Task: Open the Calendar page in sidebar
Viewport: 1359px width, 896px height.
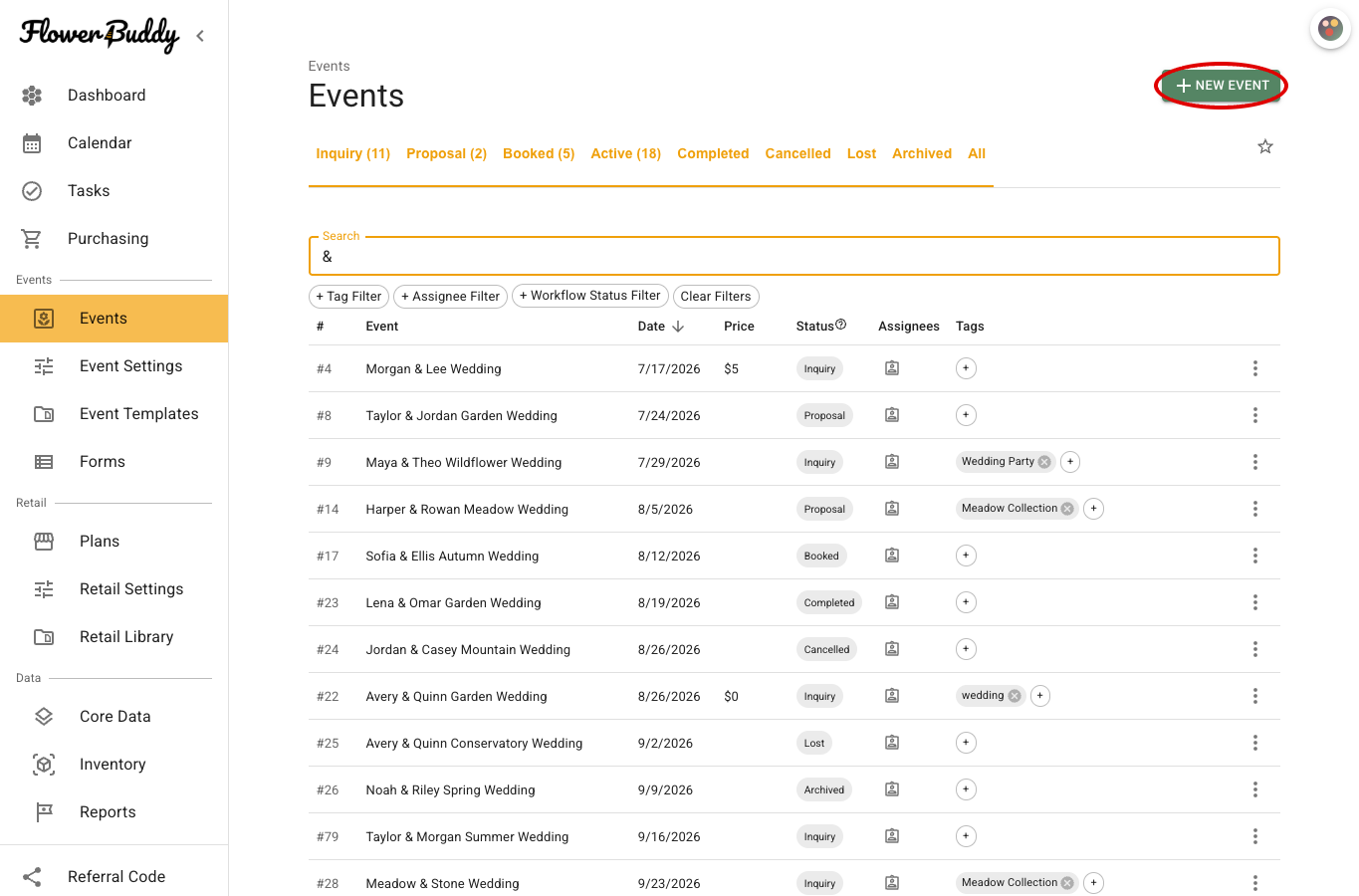Action: click(x=113, y=143)
